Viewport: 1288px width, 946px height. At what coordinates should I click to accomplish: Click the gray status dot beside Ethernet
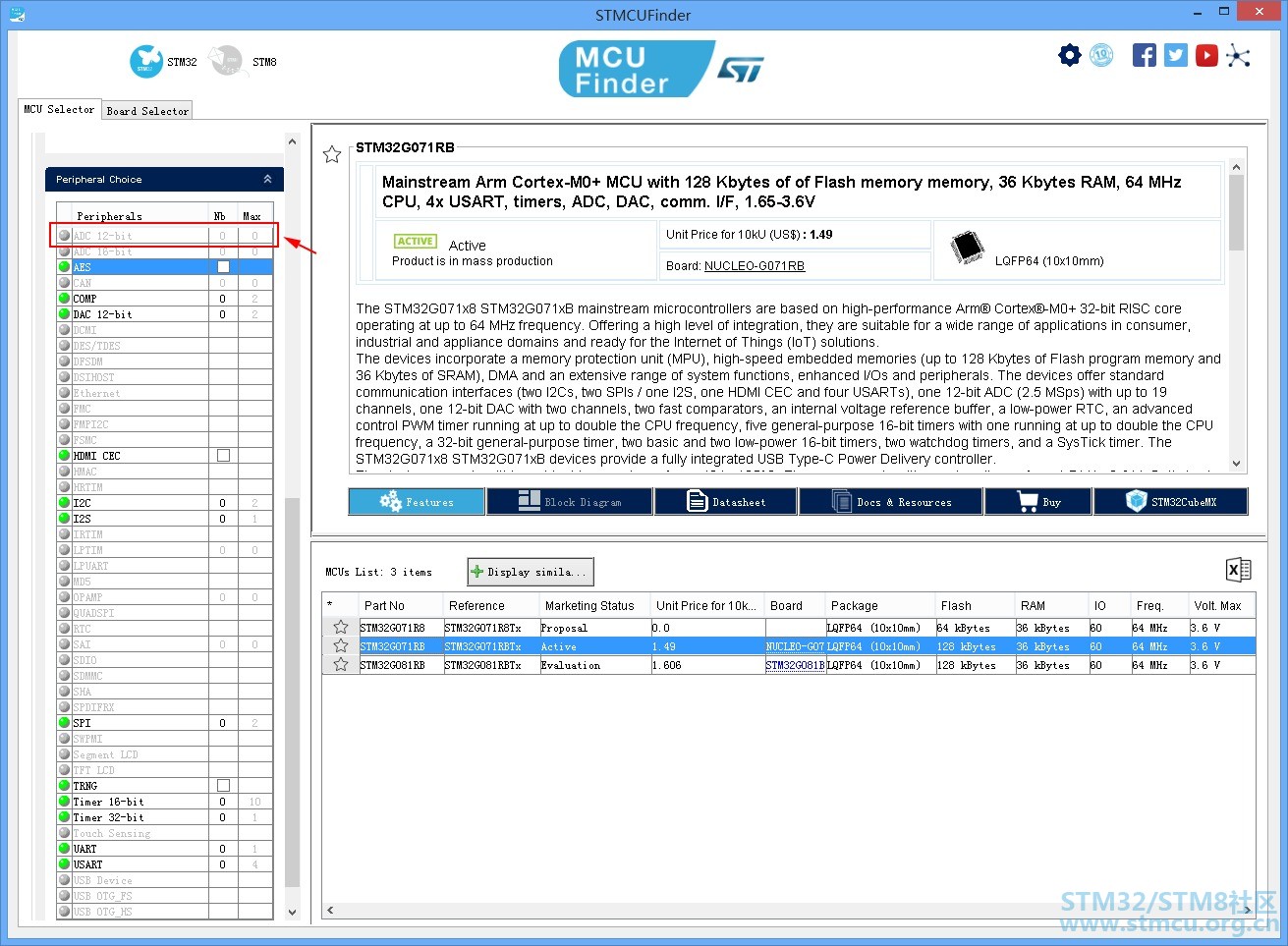point(65,393)
